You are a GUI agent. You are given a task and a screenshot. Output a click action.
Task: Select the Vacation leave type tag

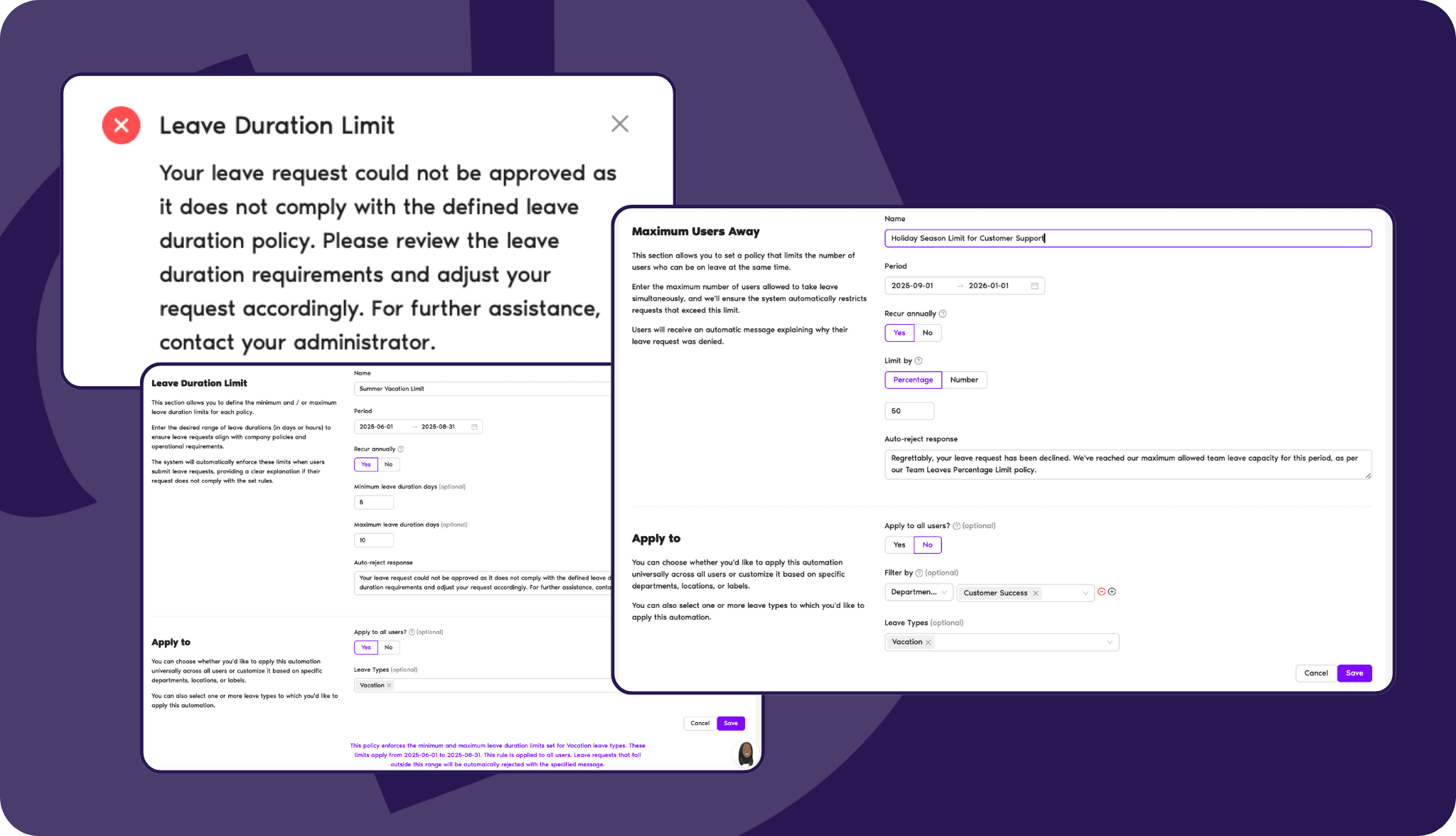pos(909,641)
